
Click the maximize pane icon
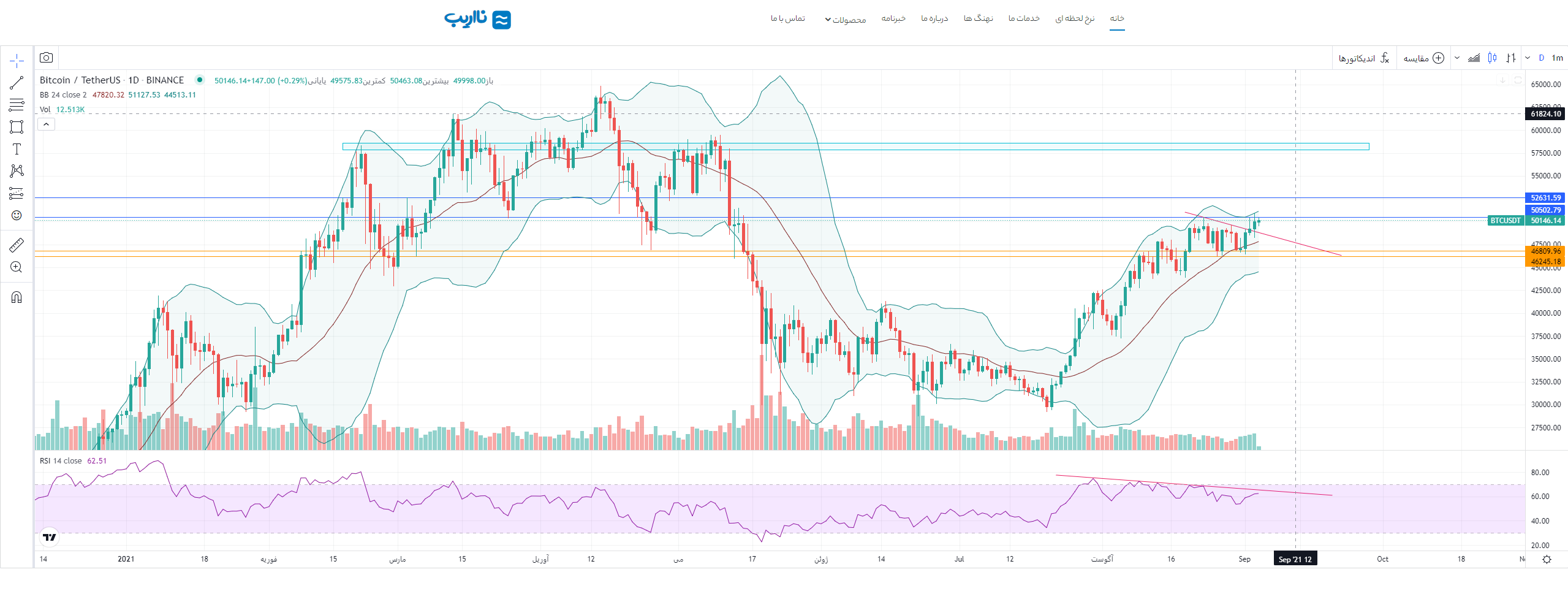(x=1518, y=80)
